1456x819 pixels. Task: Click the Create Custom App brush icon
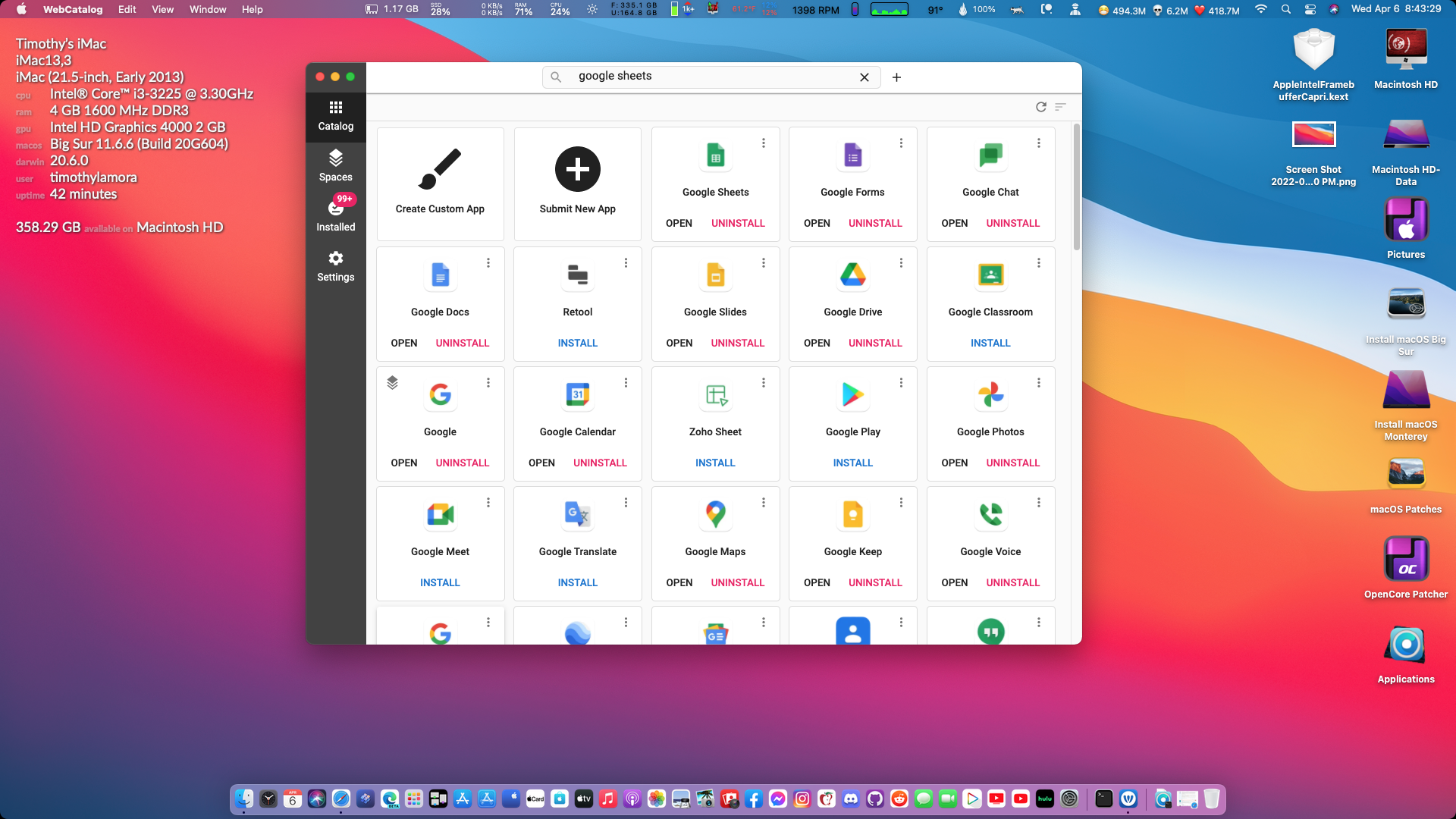[x=440, y=169]
